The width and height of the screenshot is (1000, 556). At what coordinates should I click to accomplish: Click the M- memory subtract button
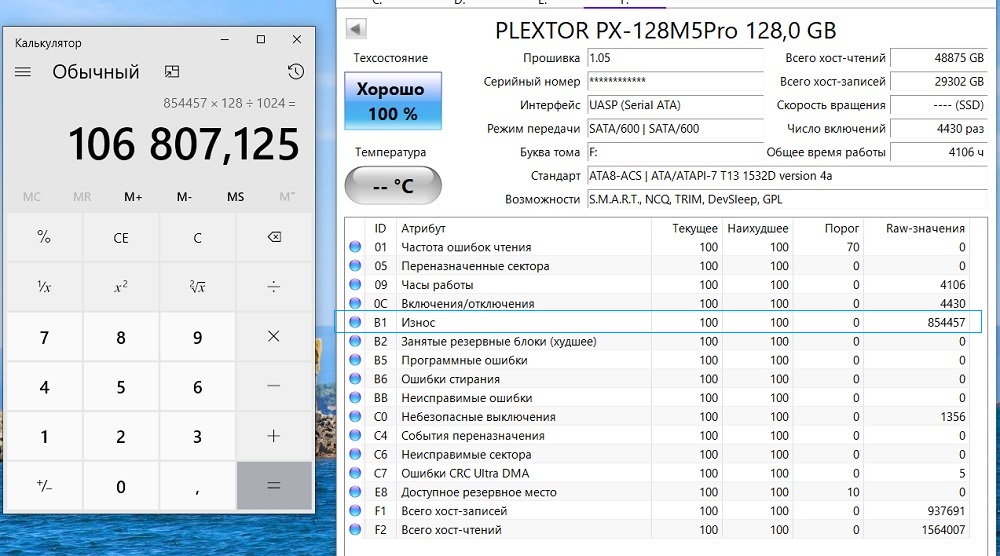[x=184, y=197]
